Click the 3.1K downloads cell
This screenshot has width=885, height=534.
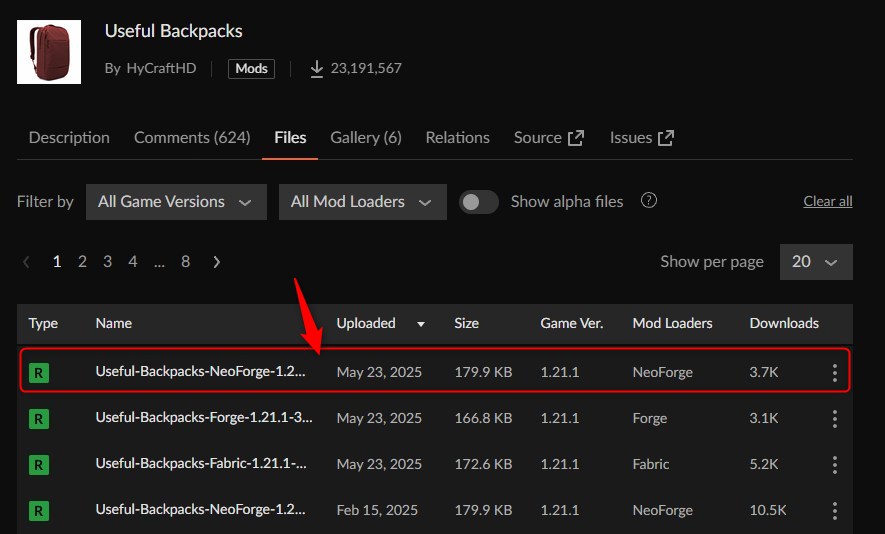(764, 418)
